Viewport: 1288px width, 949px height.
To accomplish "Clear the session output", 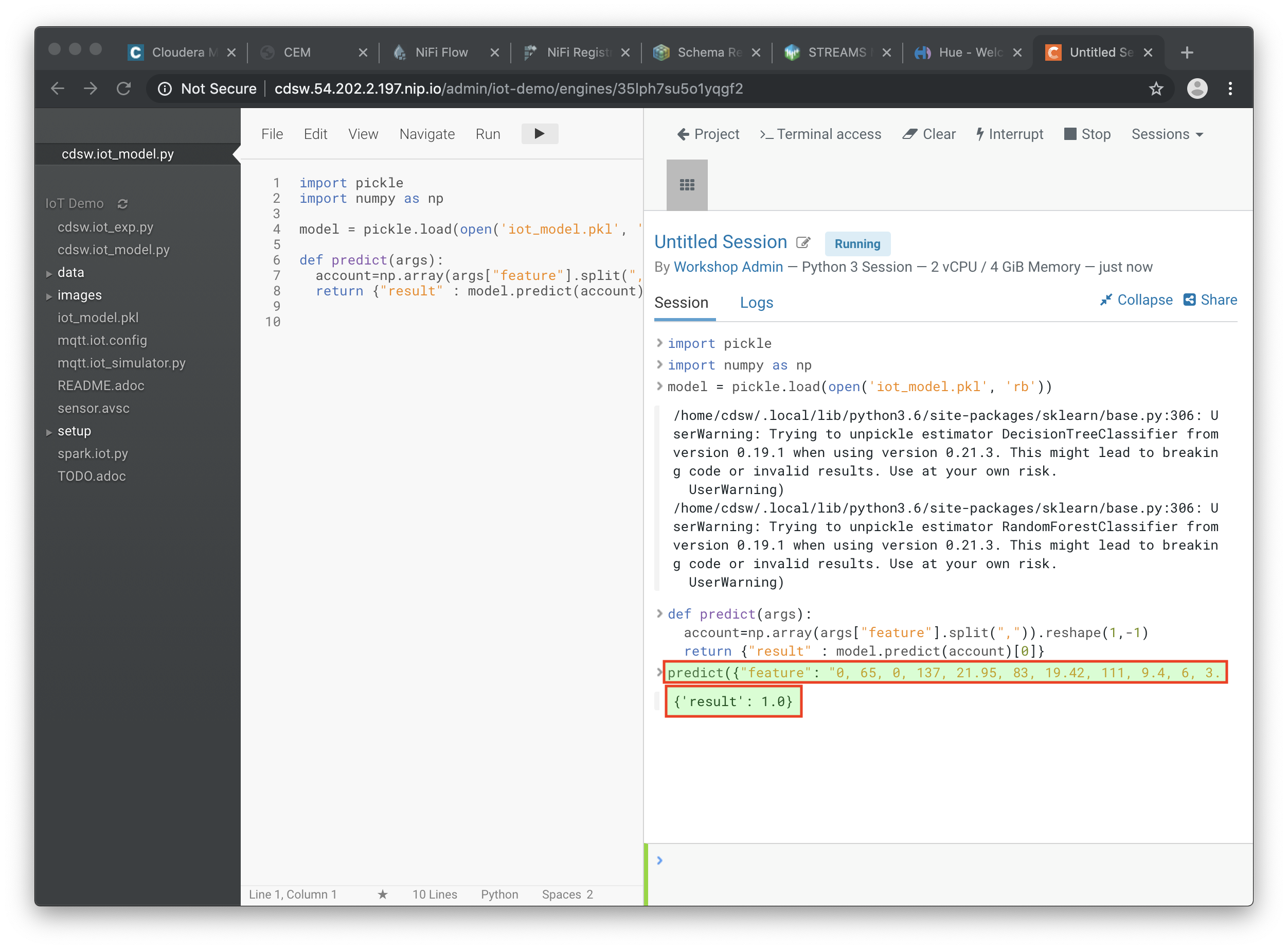I will (x=928, y=134).
